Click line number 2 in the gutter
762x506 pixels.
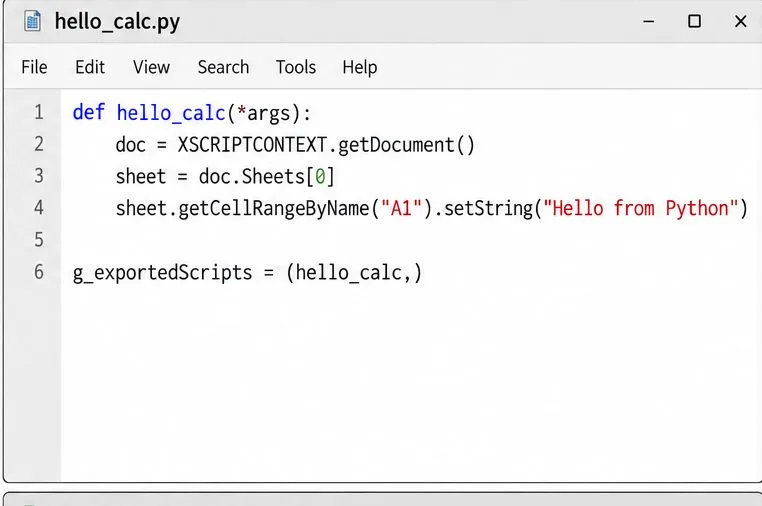39,144
